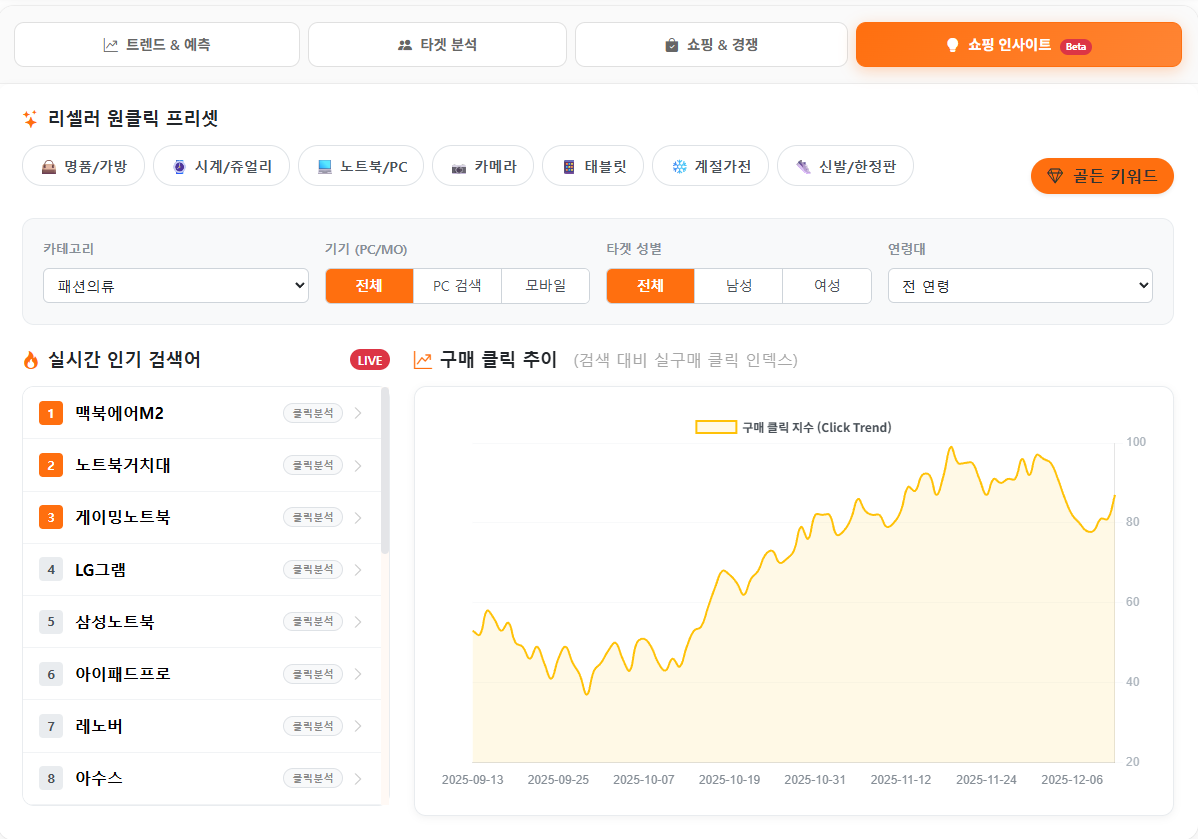
Task: Expand details for 맥북에어M2 keyword row
Action: click(x=358, y=413)
